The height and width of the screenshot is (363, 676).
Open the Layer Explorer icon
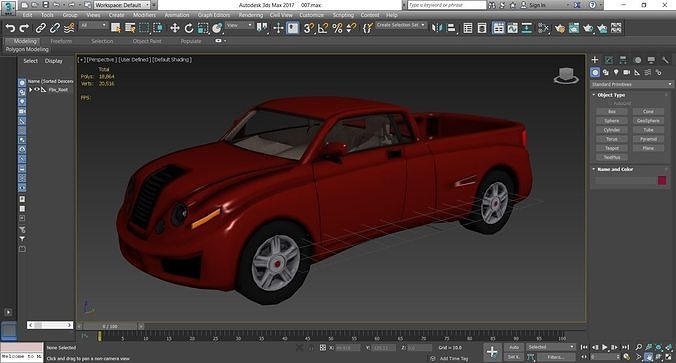[x=482, y=28]
